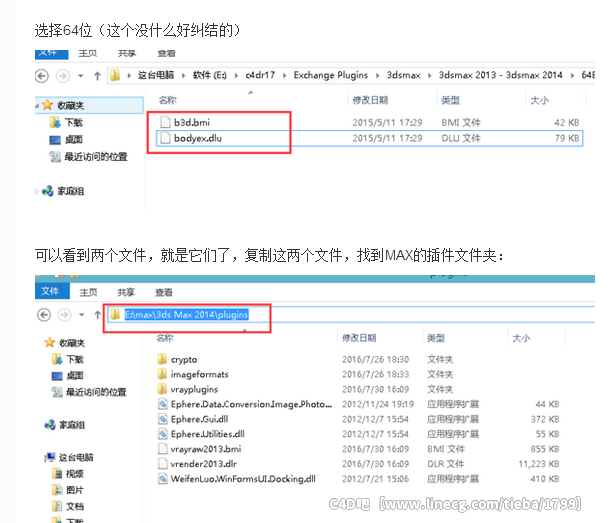Sort by 大小 column in upper window
This screenshot has width=615, height=523.
(539, 100)
